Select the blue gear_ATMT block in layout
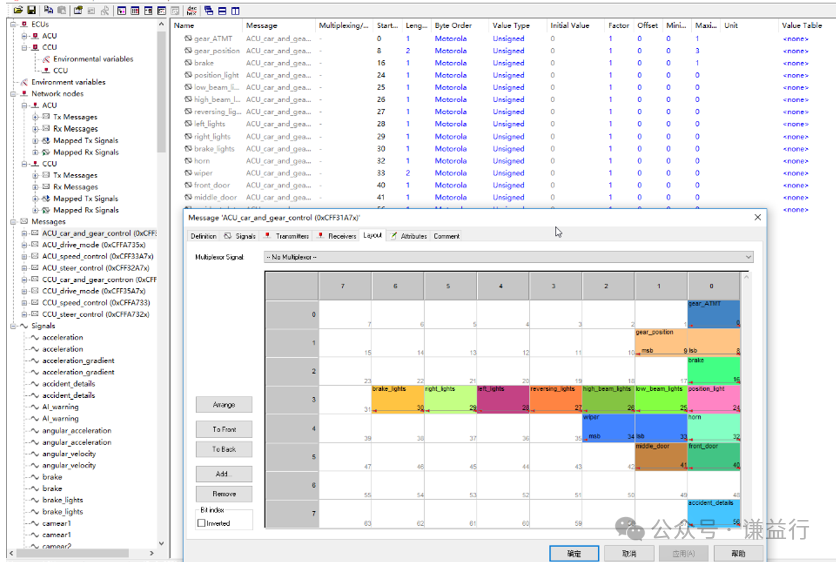Viewport: 836px width, 562px height. click(714, 314)
